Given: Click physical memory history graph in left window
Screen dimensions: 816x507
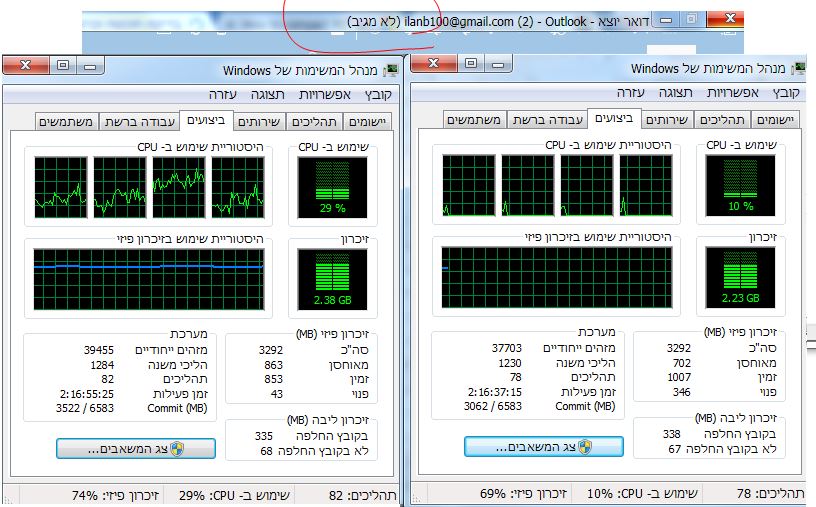Looking at the screenshot, I should tap(149, 280).
